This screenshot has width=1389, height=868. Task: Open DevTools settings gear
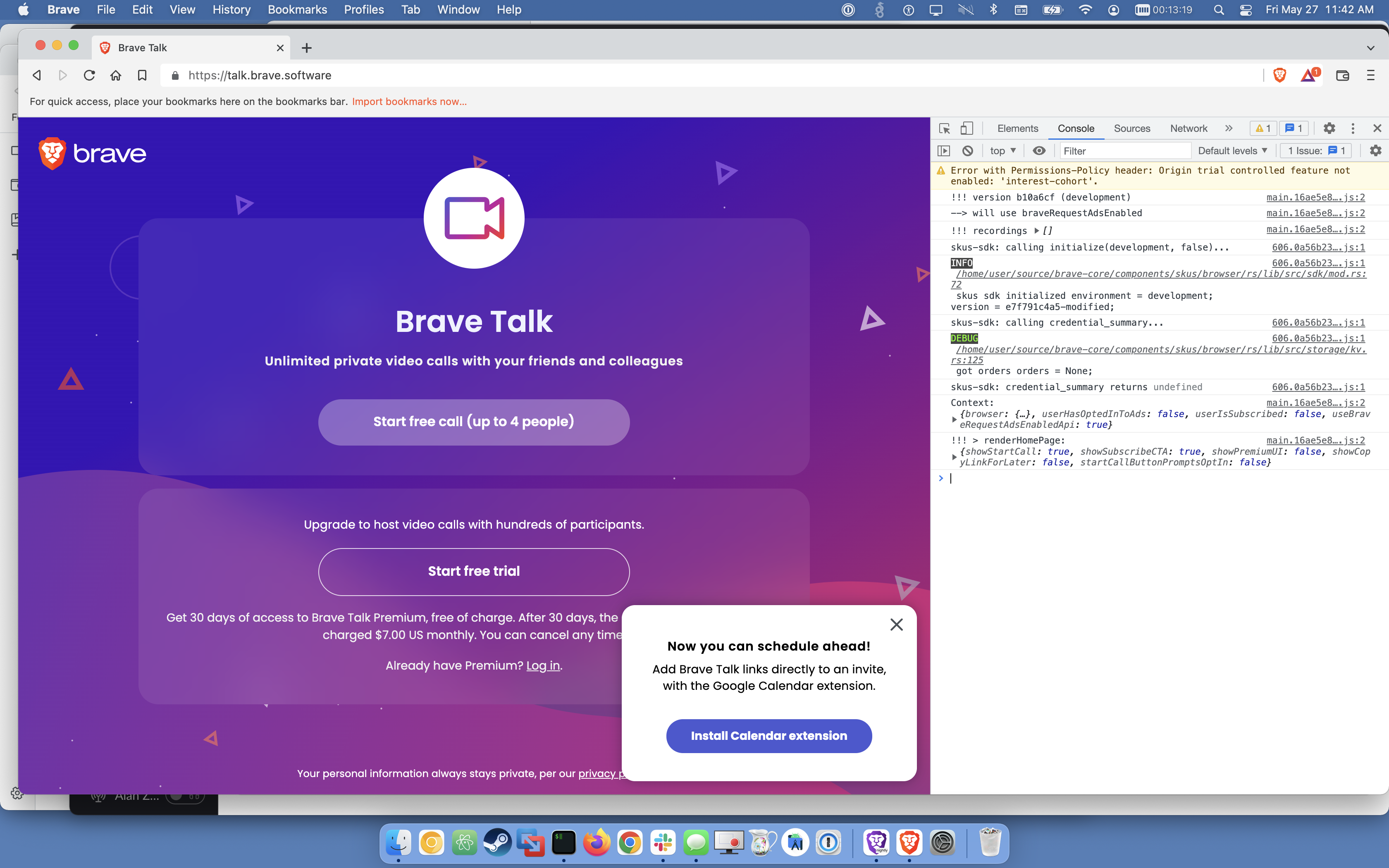coord(1329,128)
